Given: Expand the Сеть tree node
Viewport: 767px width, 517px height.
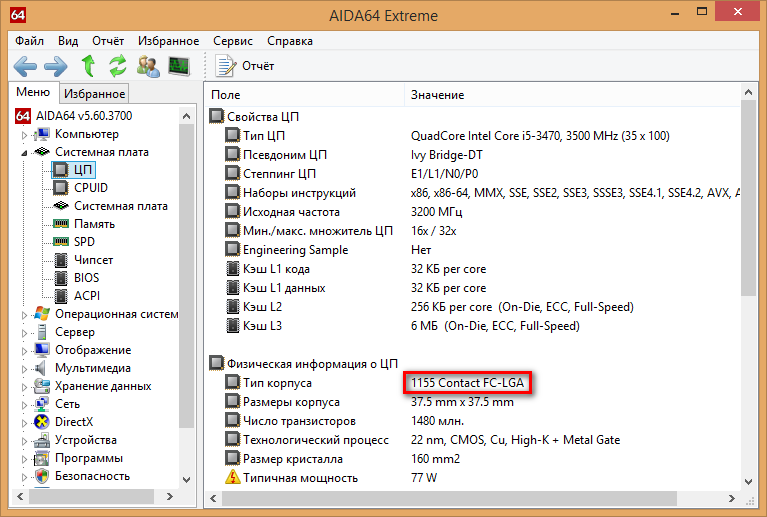Looking at the screenshot, I should tap(24, 405).
